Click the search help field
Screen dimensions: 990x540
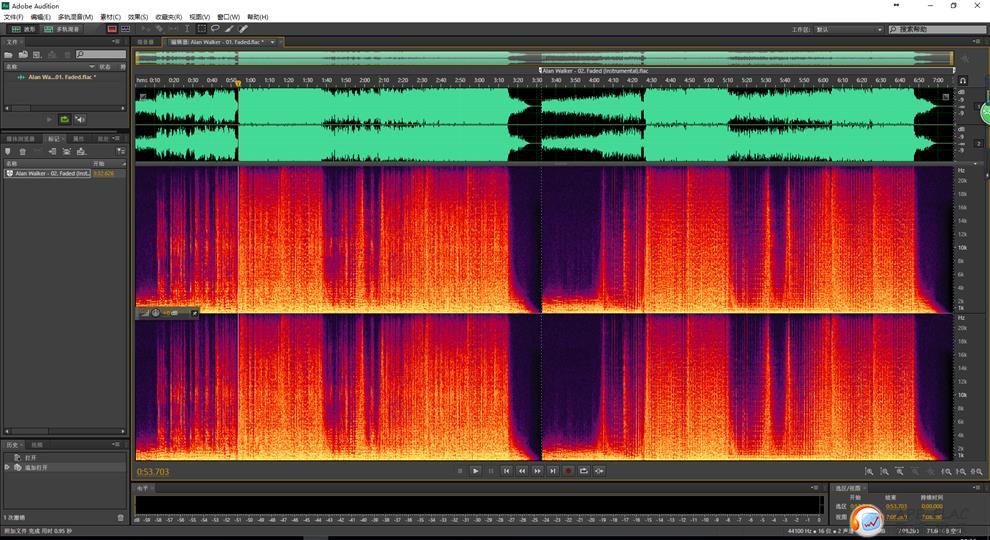(x=937, y=30)
